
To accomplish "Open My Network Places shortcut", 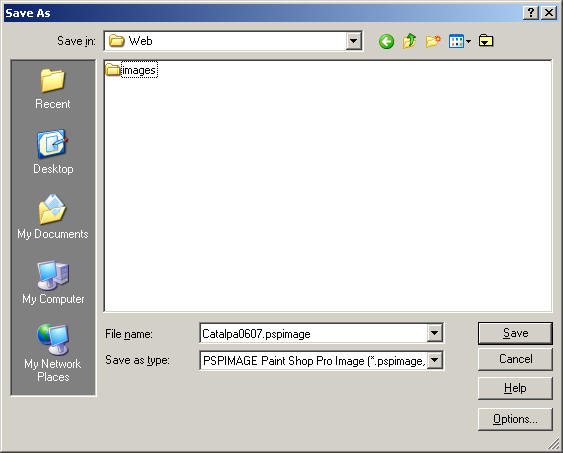I will point(53,353).
